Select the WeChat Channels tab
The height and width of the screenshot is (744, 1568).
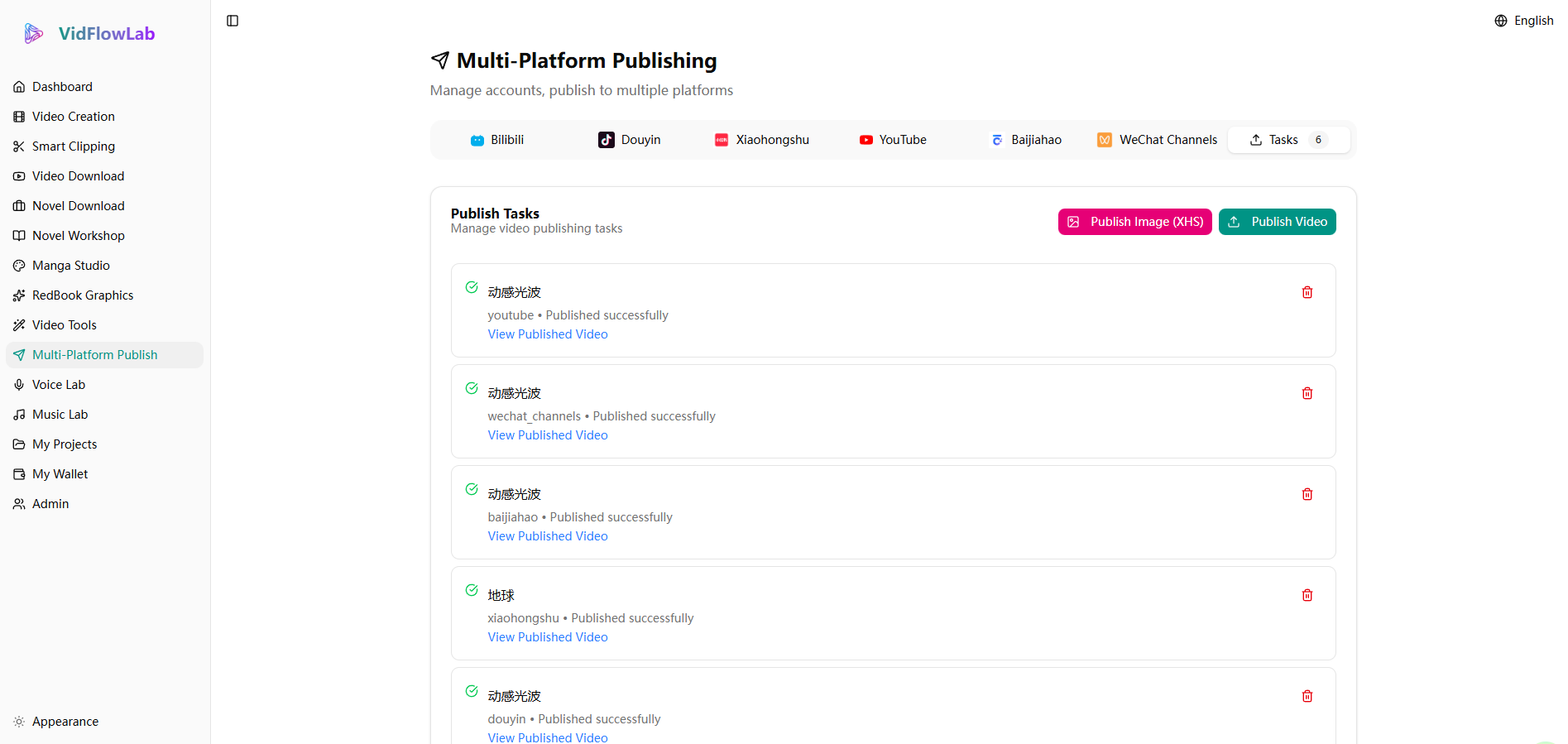pos(1157,140)
